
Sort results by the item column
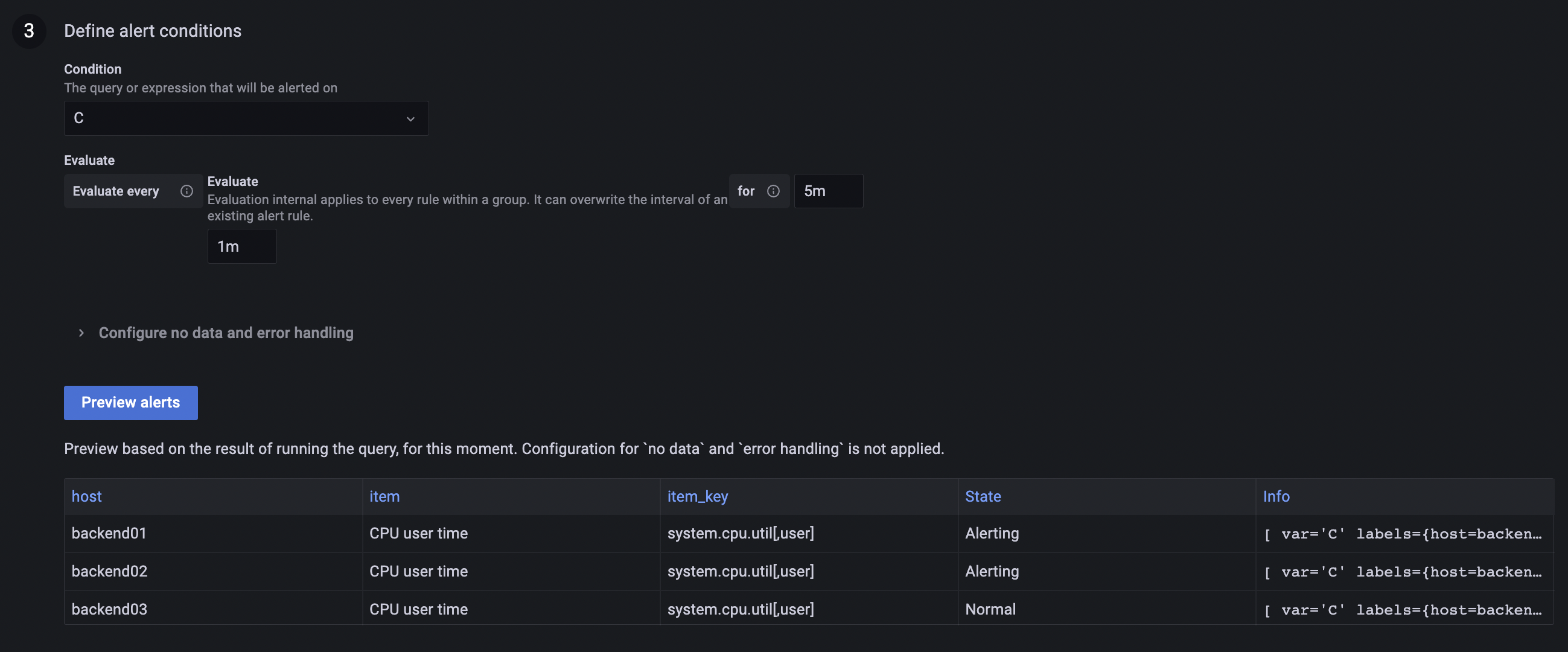pos(384,496)
